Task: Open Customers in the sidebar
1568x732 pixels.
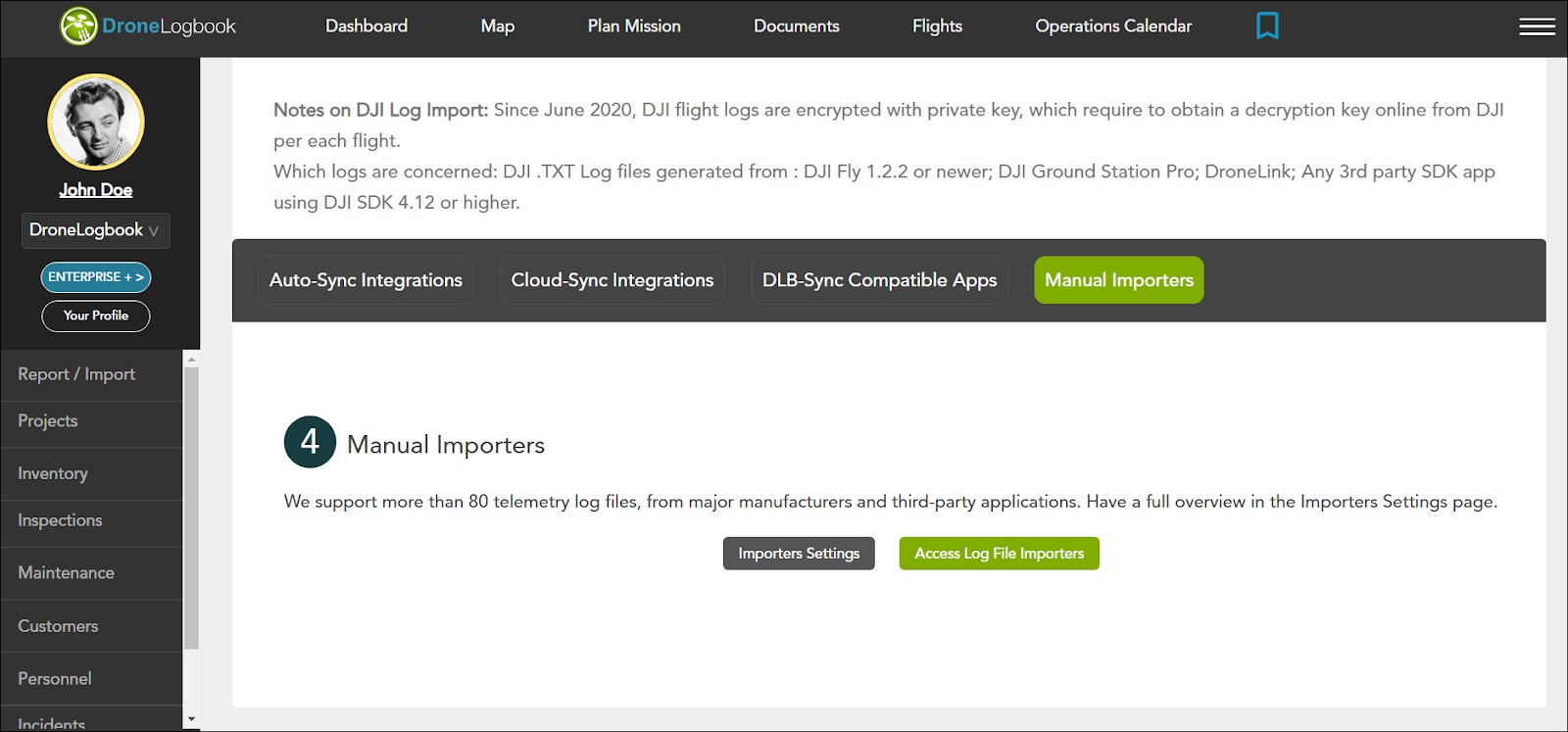Action: click(91, 626)
